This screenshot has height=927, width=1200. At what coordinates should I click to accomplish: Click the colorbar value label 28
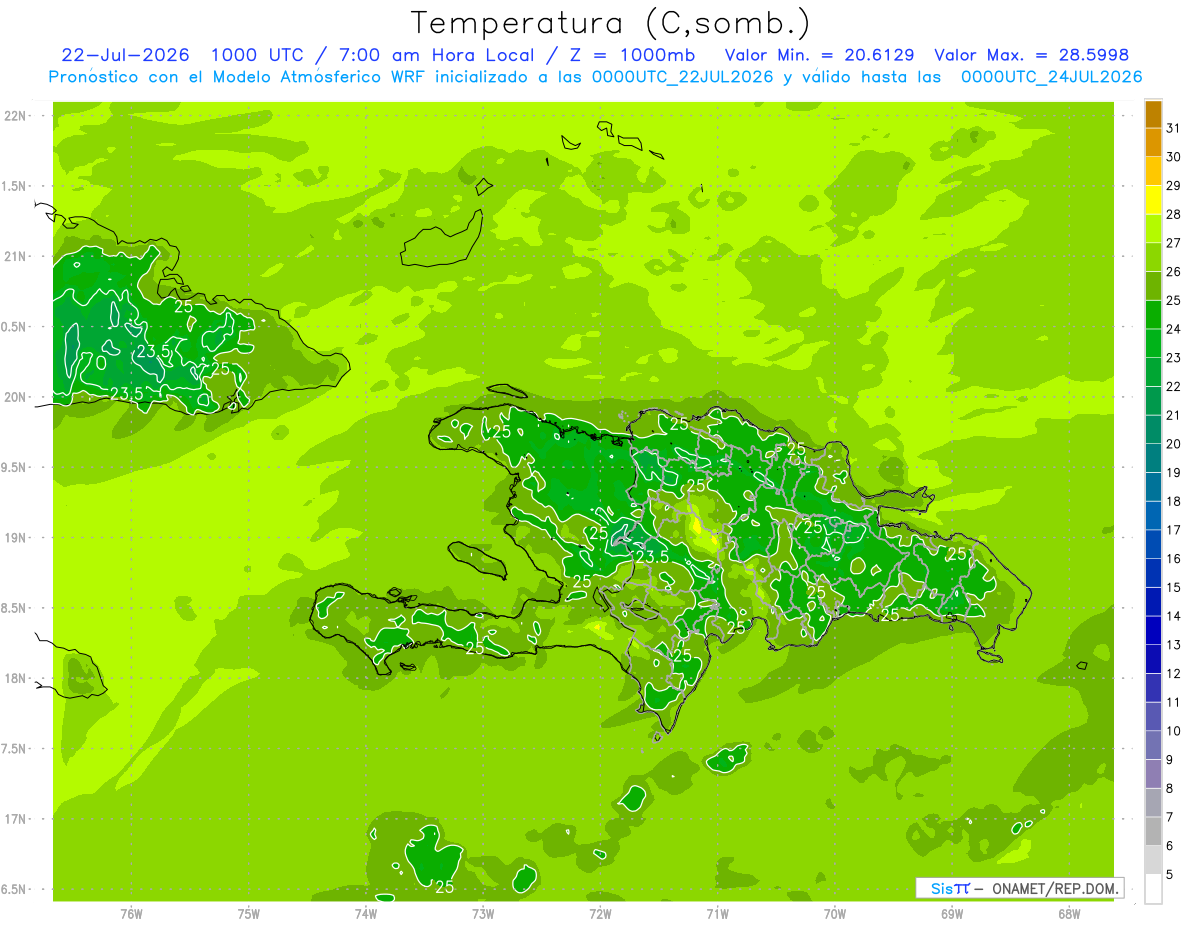[1175, 214]
